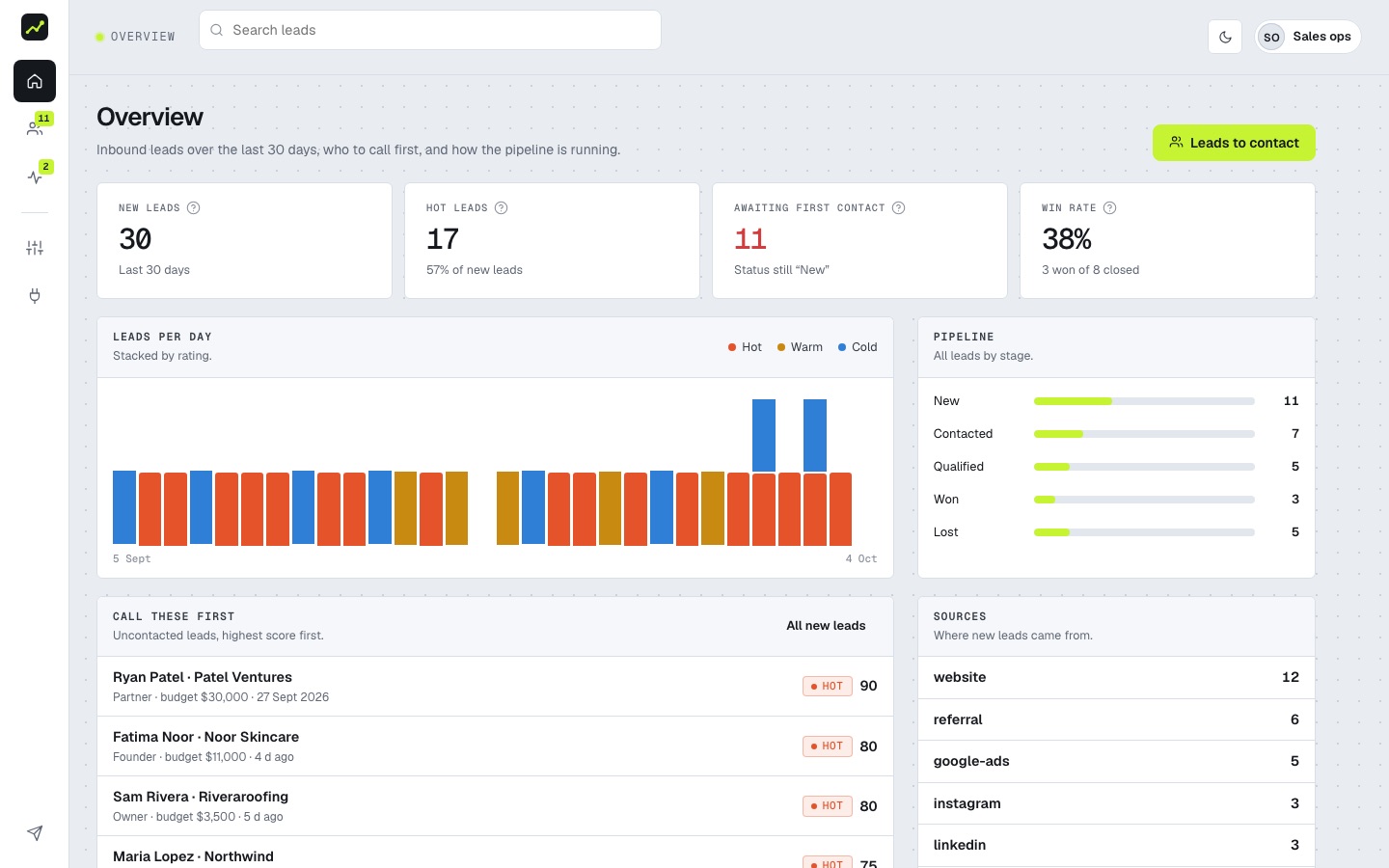1389x868 pixels.
Task: Open the activity pulse sidebar icon
Action: tap(35, 176)
